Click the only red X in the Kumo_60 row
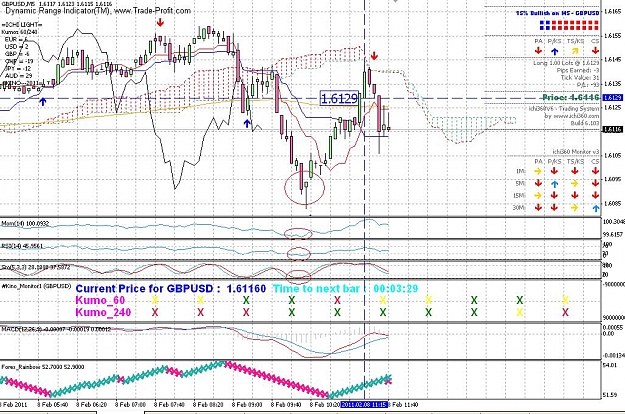The height and width of the screenshot is (414, 625). pyautogui.click(x=337, y=300)
